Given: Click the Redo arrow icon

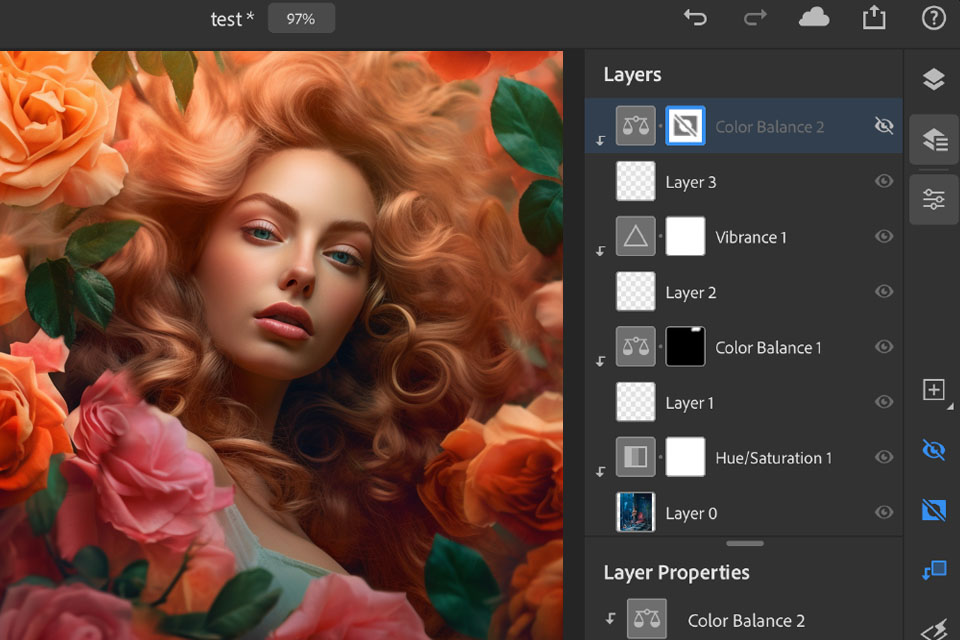Looking at the screenshot, I should 755,18.
